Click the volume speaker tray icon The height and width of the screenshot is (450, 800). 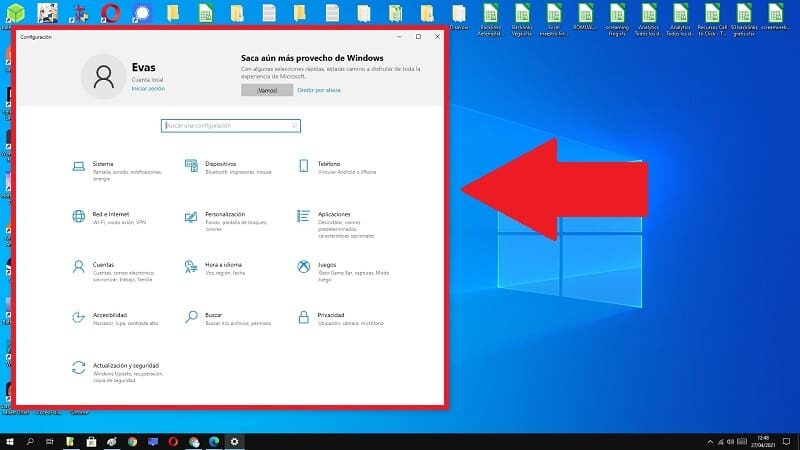coord(730,442)
